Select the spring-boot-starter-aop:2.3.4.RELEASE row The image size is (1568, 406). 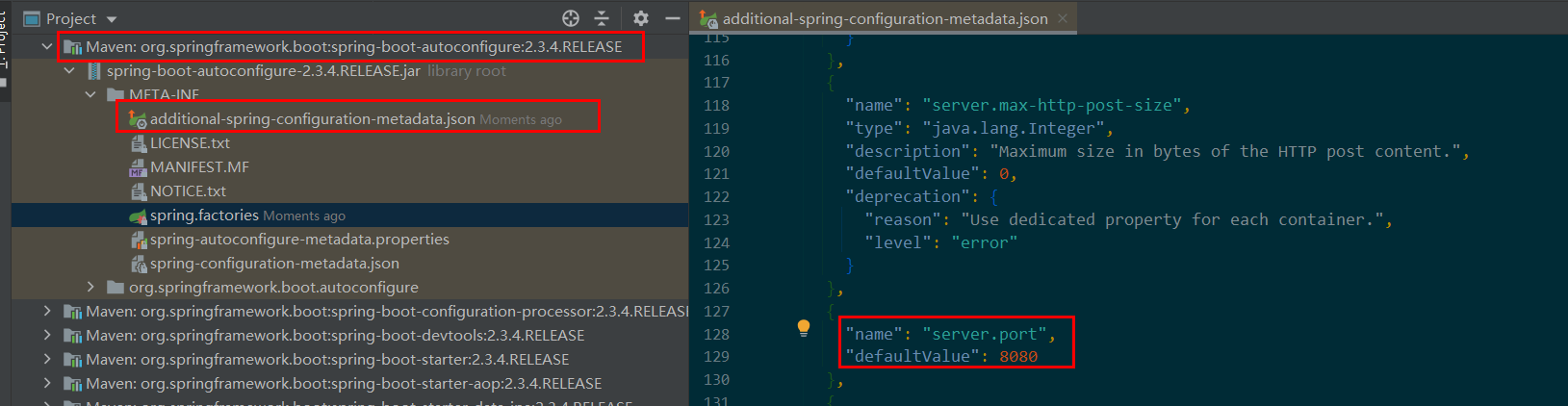350,383
